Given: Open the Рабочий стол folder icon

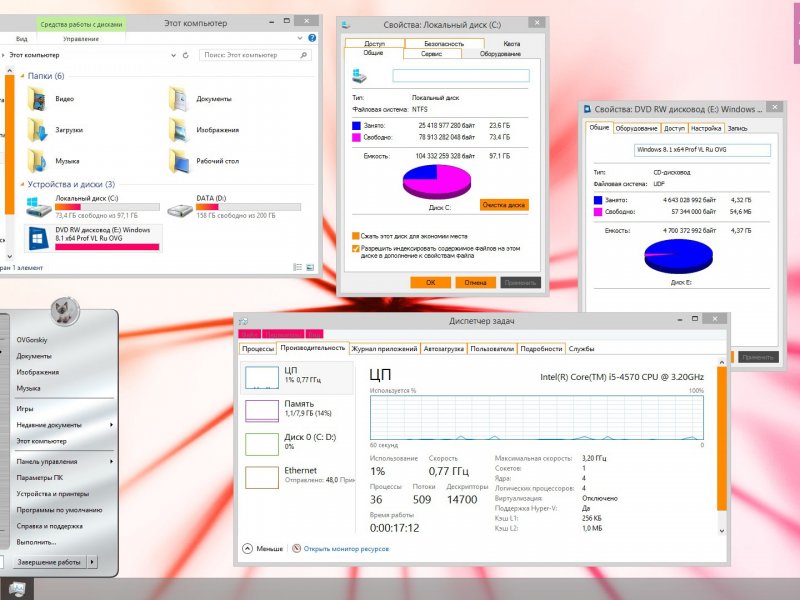Looking at the screenshot, I should pos(178,161).
